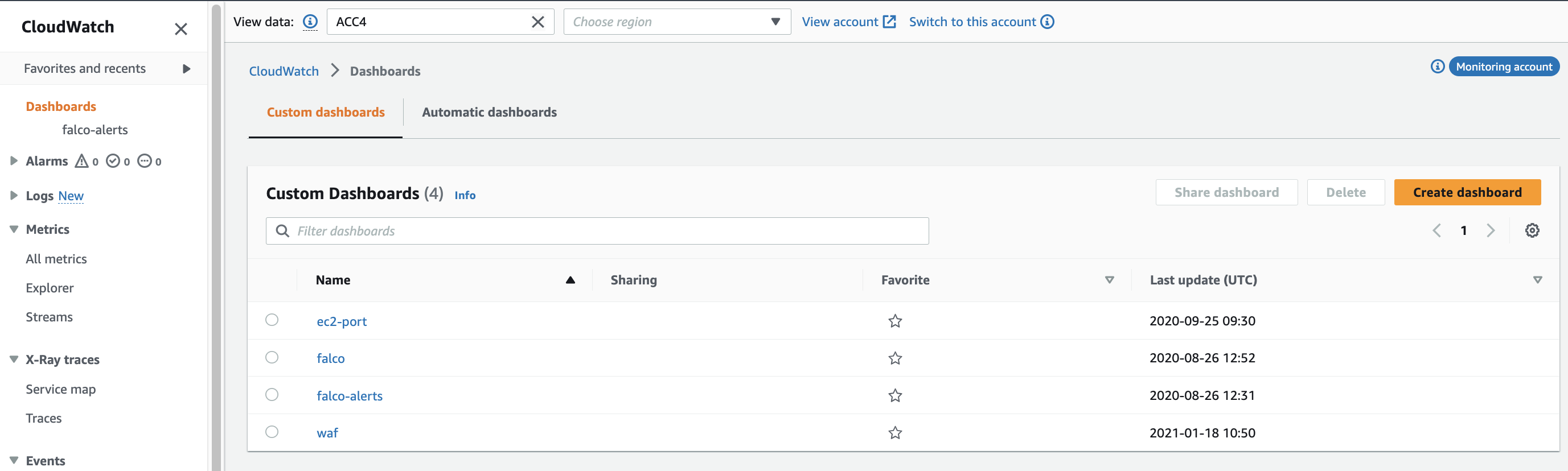The height and width of the screenshot is (471, 1568).
Task: Select the waf dashboard radio button
Action: pos(272,431)
